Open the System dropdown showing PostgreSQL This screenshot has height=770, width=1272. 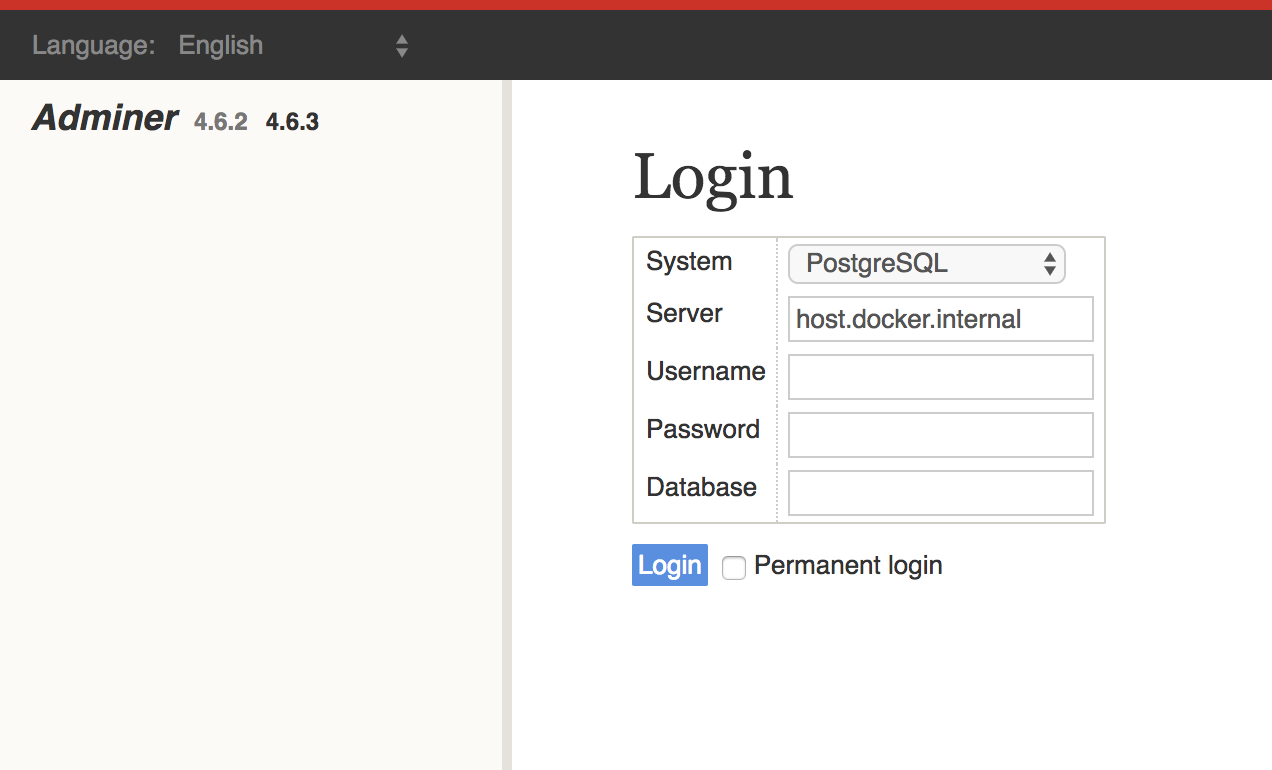[925, 263]
